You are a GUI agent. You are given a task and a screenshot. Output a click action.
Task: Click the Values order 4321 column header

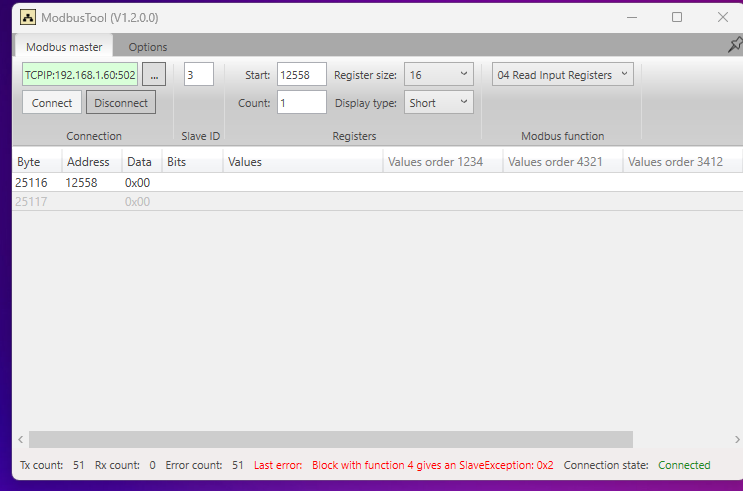pyautogui.click(x=563, y=162)
